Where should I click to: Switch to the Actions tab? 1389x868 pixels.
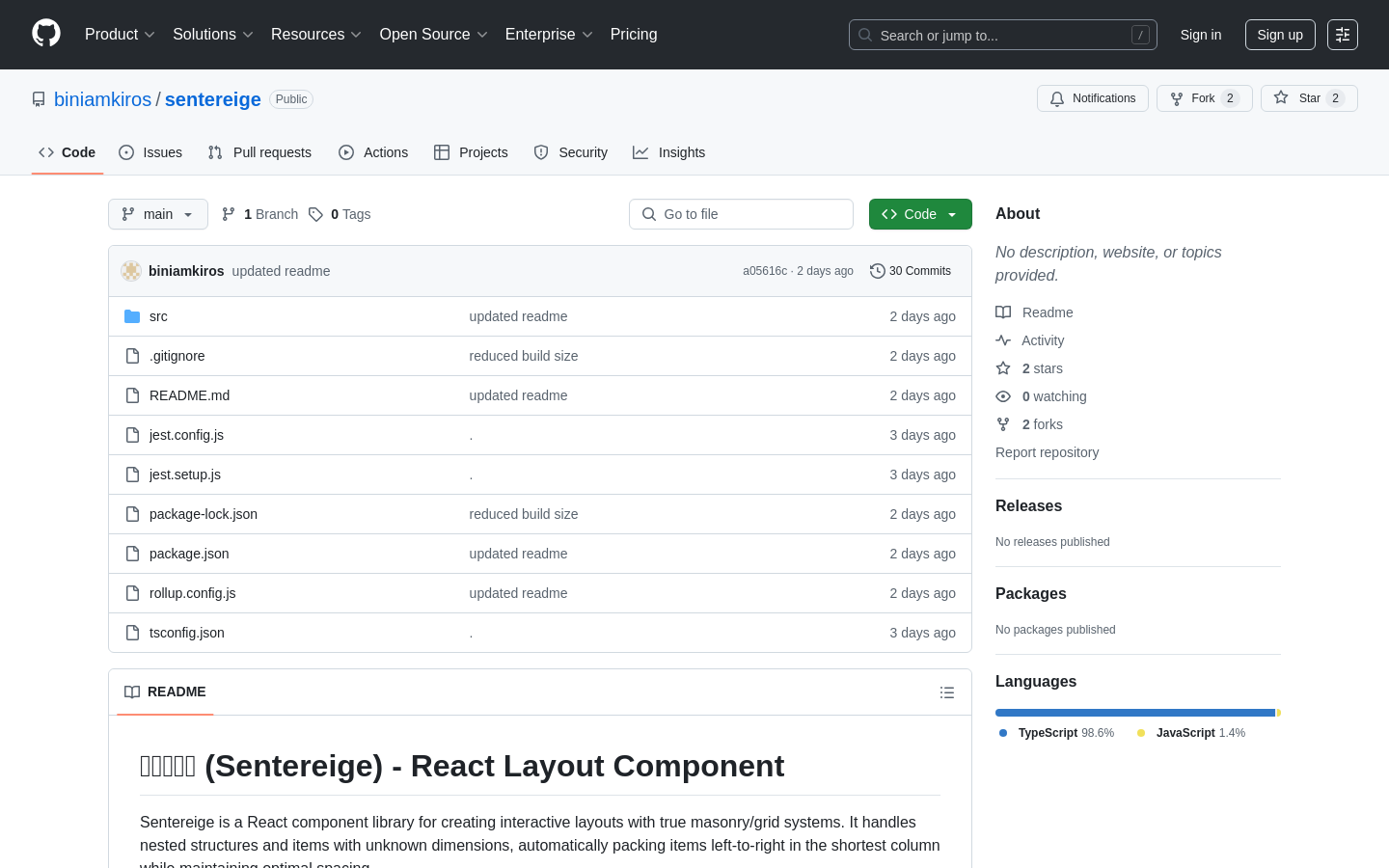(x=373, y=152)
